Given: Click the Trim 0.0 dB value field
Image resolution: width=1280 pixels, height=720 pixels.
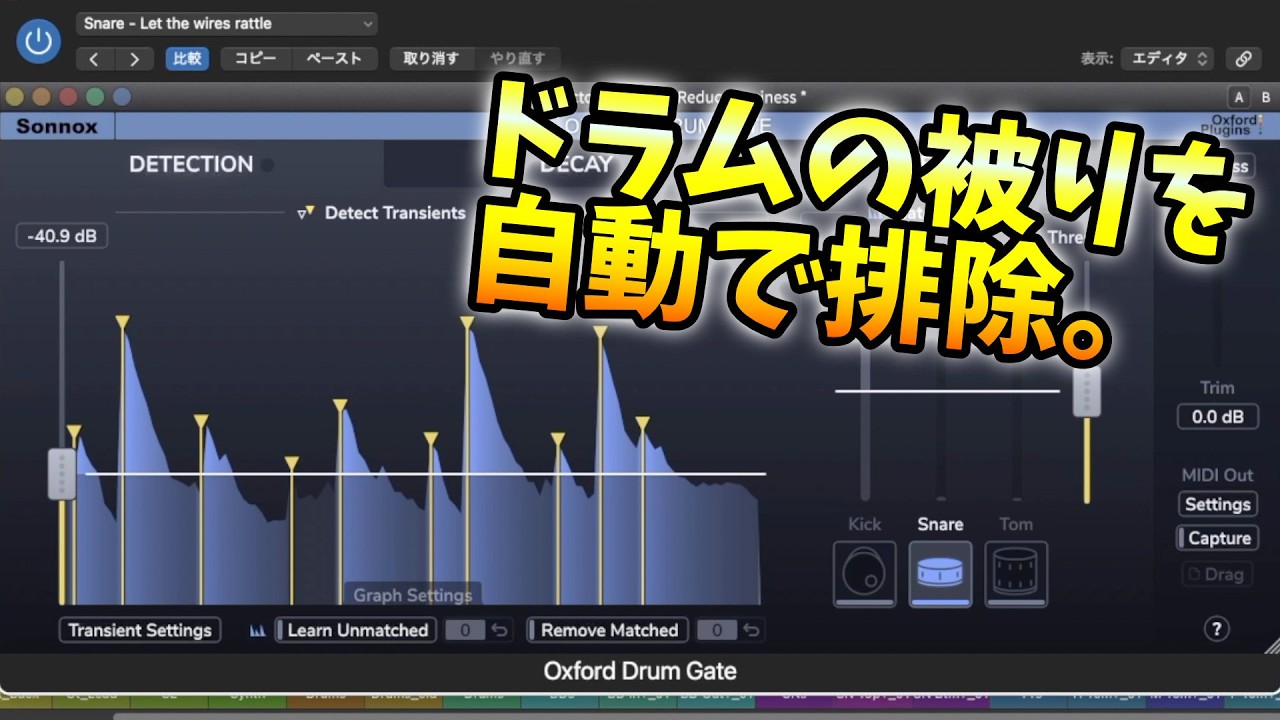Looking at the screenshot, I should (1217, 416).
